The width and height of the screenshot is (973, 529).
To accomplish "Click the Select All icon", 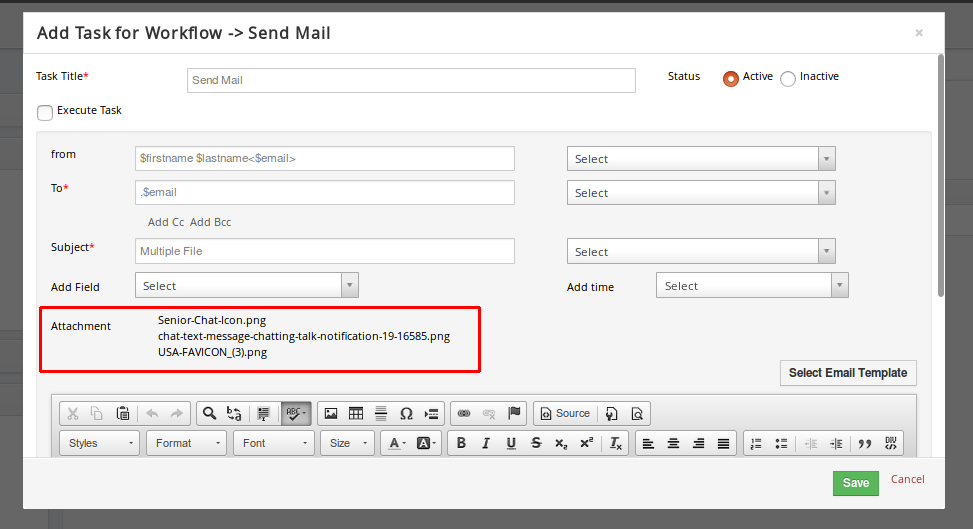I will (x=263, y=414).
